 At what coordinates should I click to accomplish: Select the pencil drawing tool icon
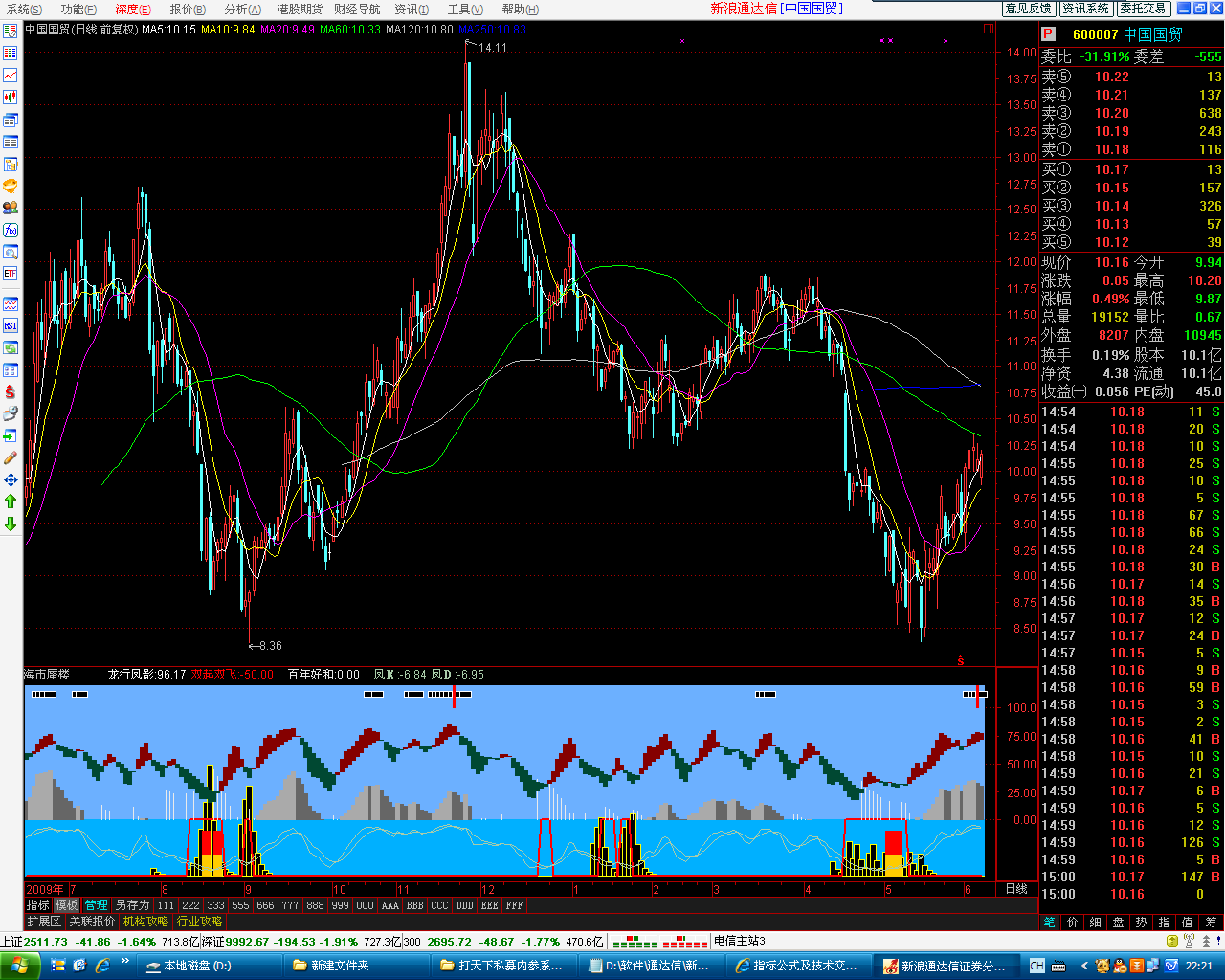click(11, 458)
